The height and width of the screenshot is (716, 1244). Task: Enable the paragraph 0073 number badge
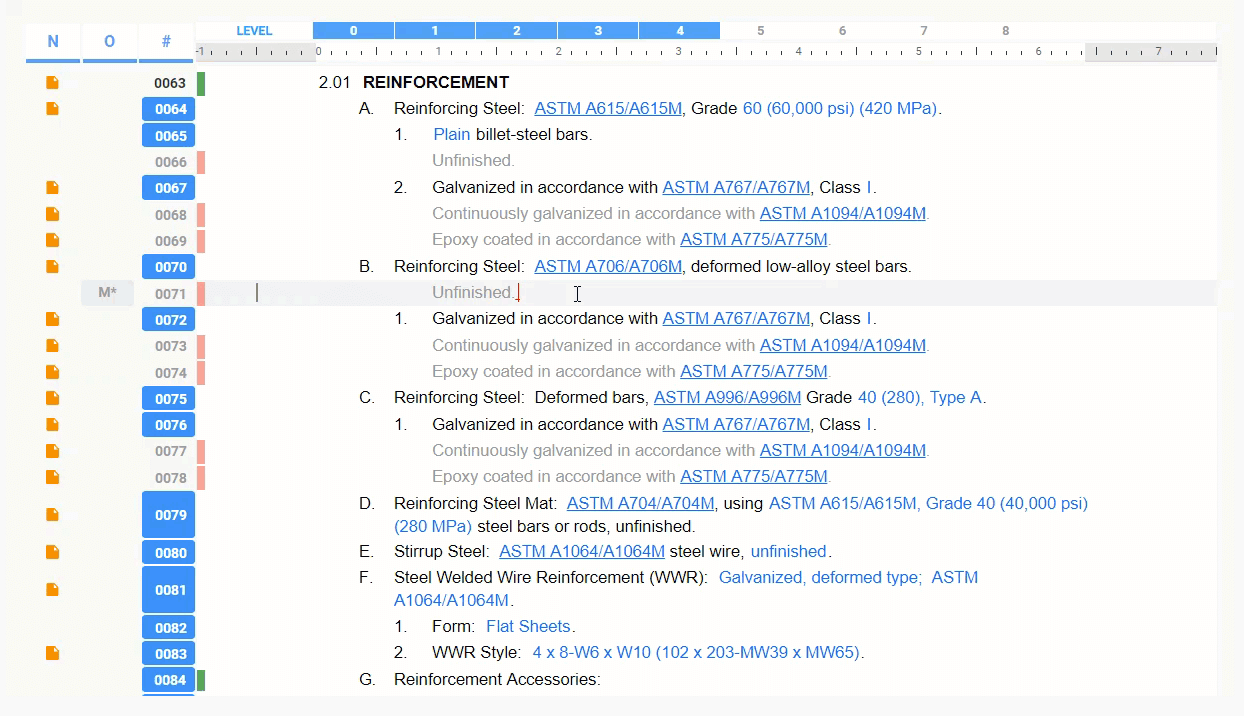pos(170,346)
